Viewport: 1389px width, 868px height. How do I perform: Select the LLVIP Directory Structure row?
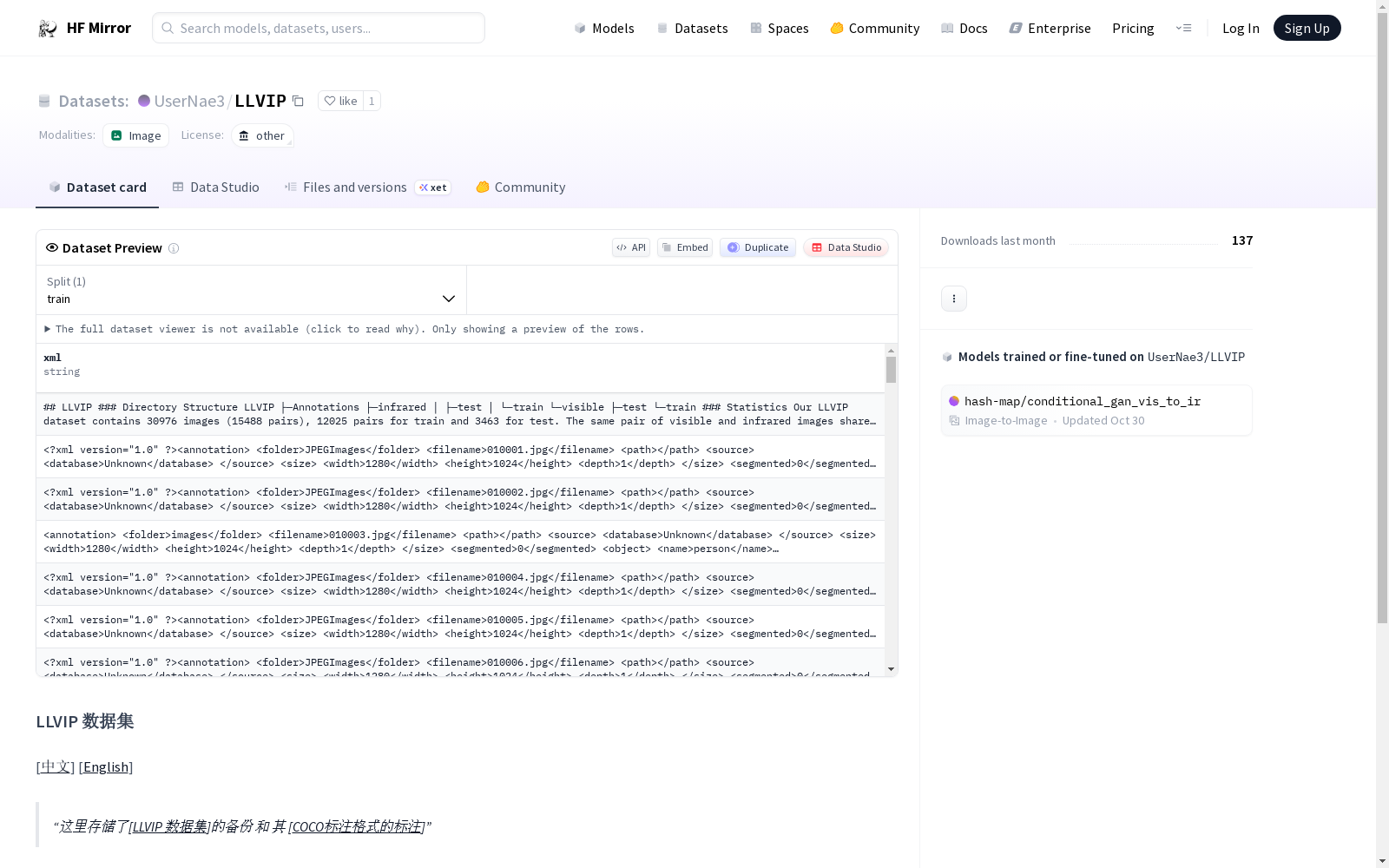[x=460, y=414]
